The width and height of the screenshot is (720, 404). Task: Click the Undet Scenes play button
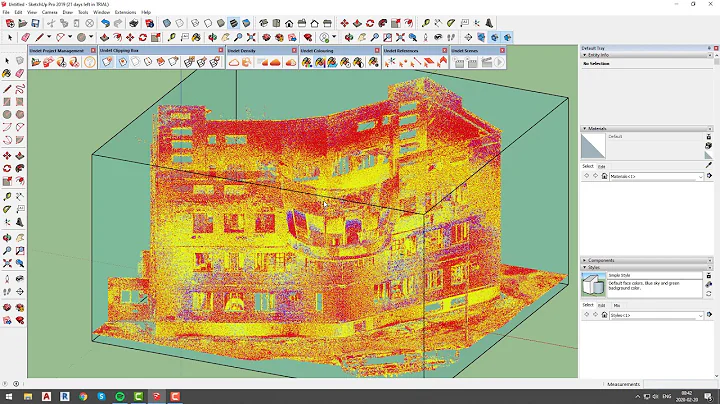(499, 62)
